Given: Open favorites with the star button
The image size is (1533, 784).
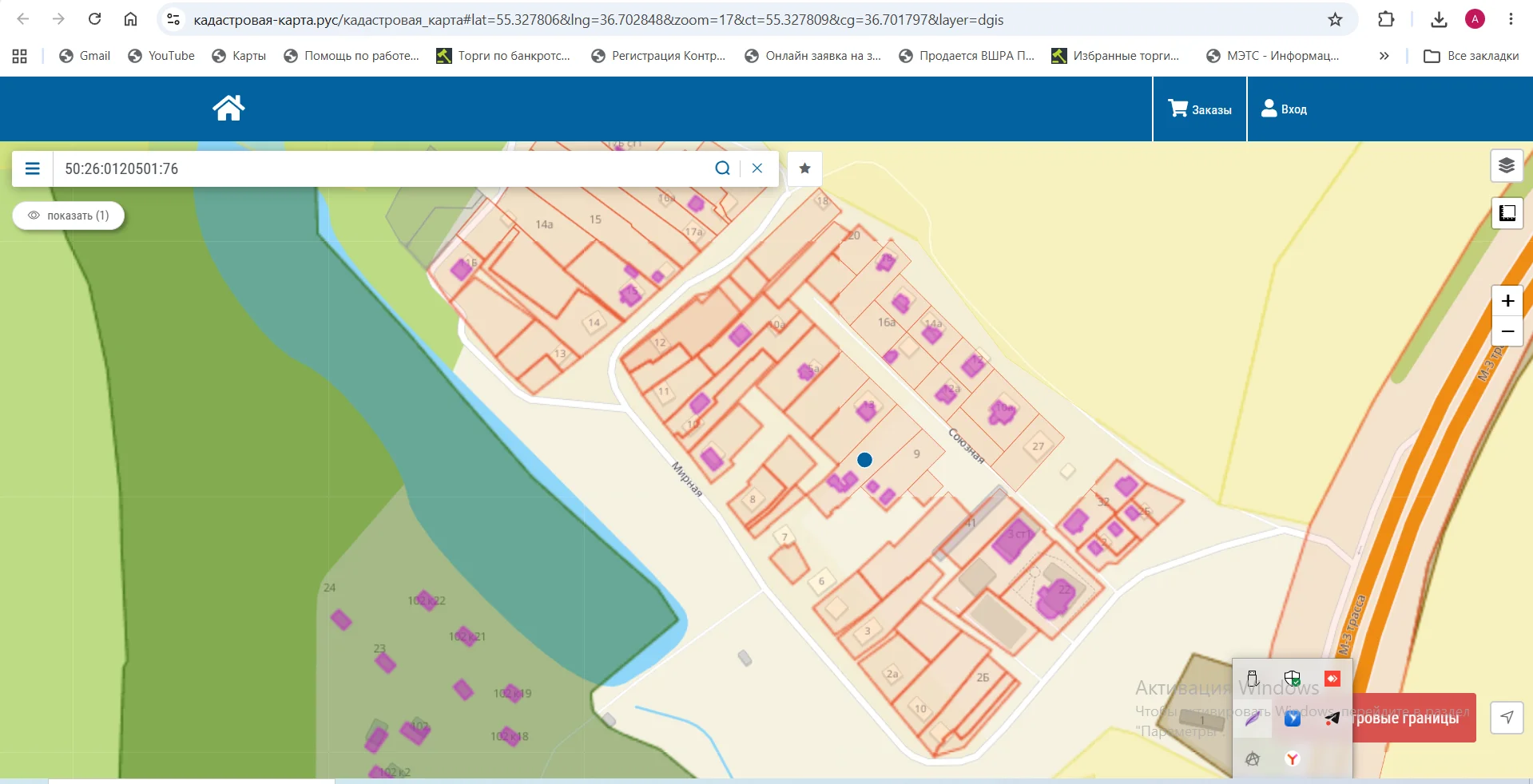Looking at the screenshot, I should point(804,168).
